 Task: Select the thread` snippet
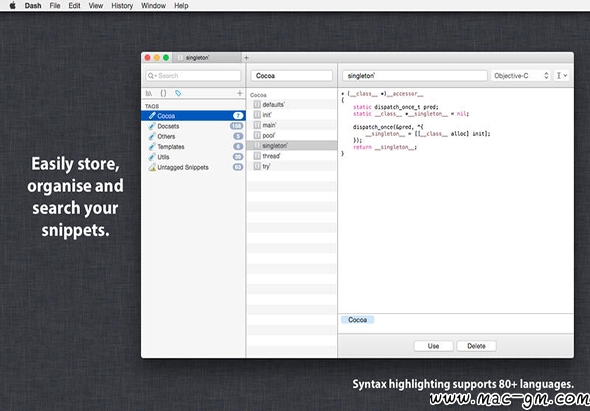coord(292,156)
